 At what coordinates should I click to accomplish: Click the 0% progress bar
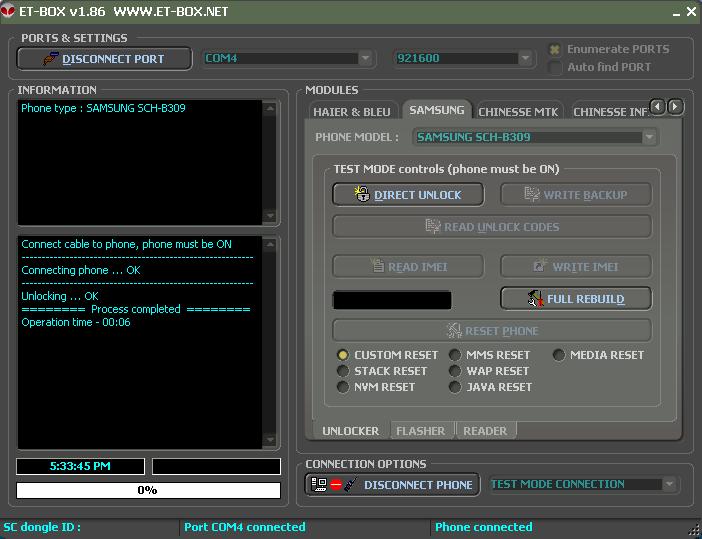coord(148,490)
